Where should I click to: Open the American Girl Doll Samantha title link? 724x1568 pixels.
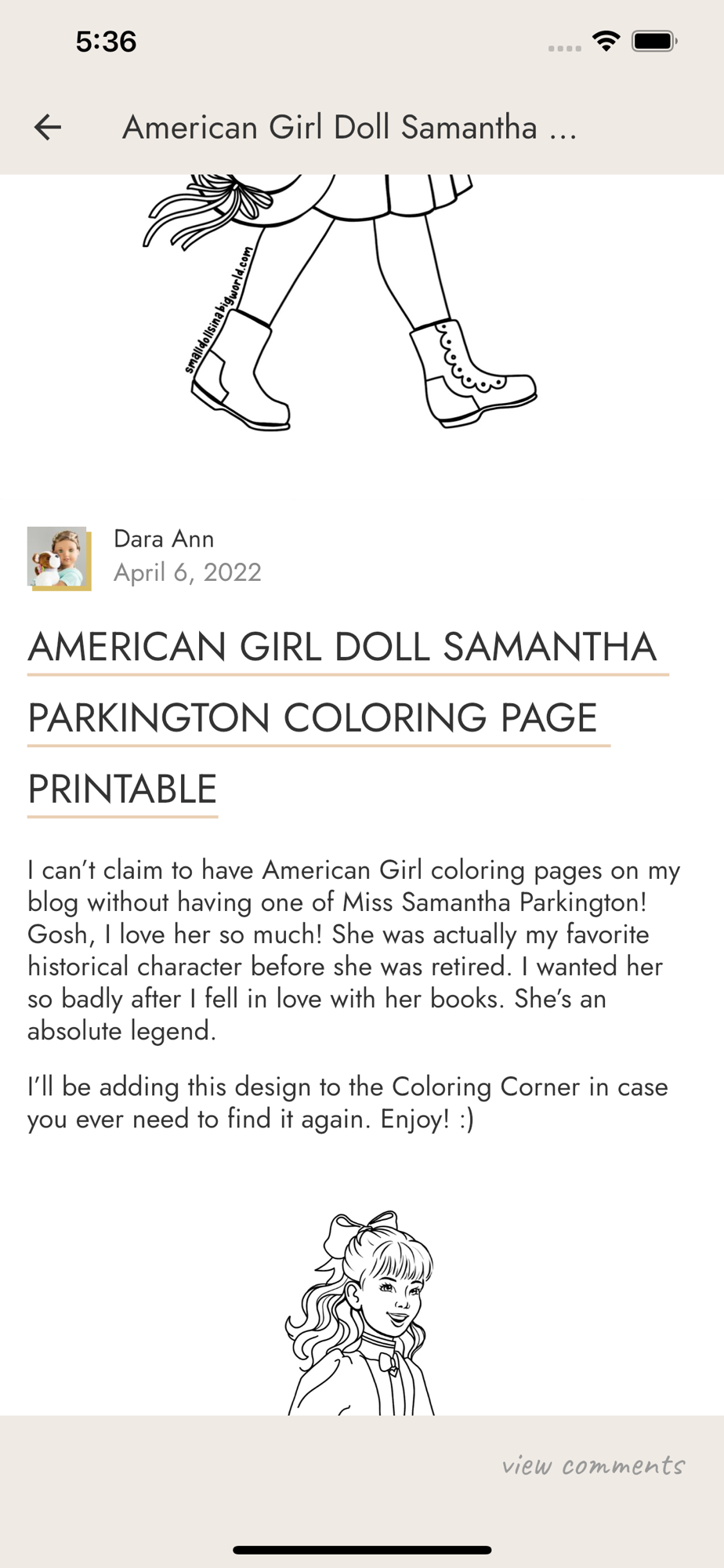tap(342, 648)
